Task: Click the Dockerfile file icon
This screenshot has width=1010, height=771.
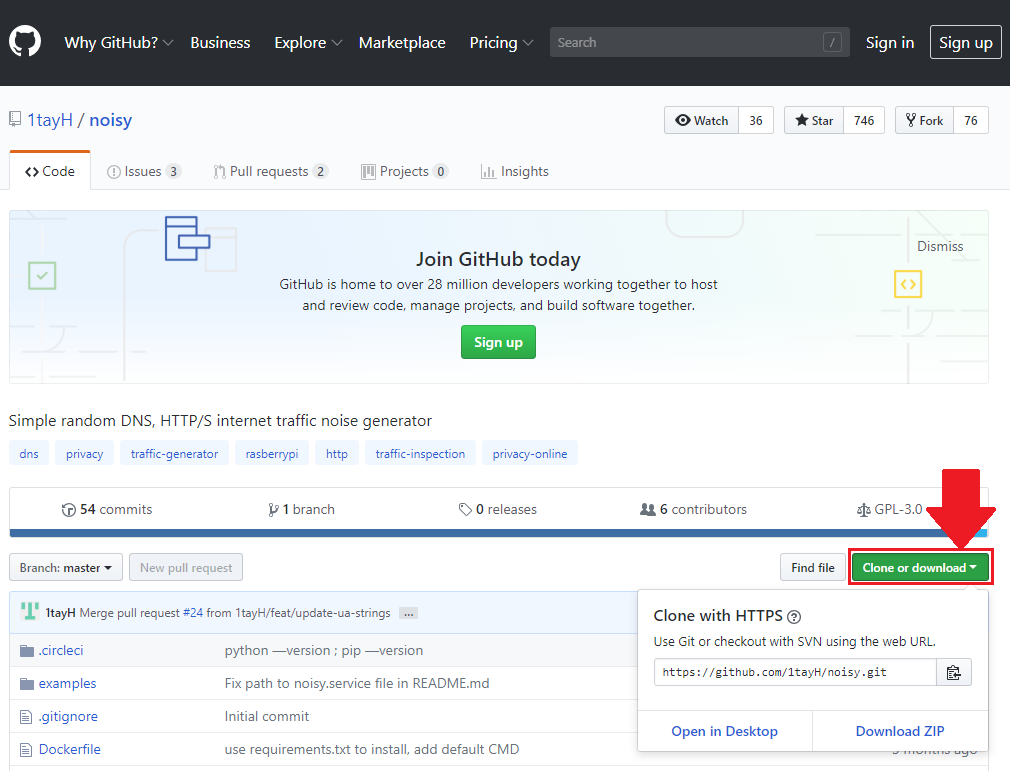Action: 26,749
